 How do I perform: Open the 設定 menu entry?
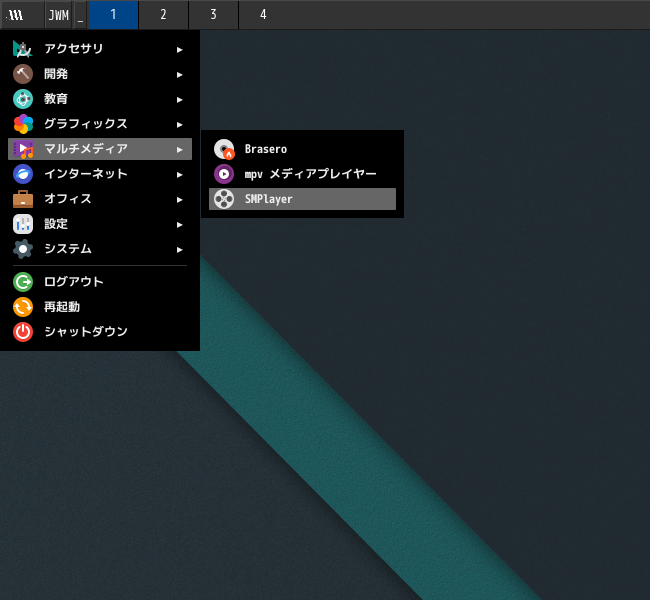100,224
